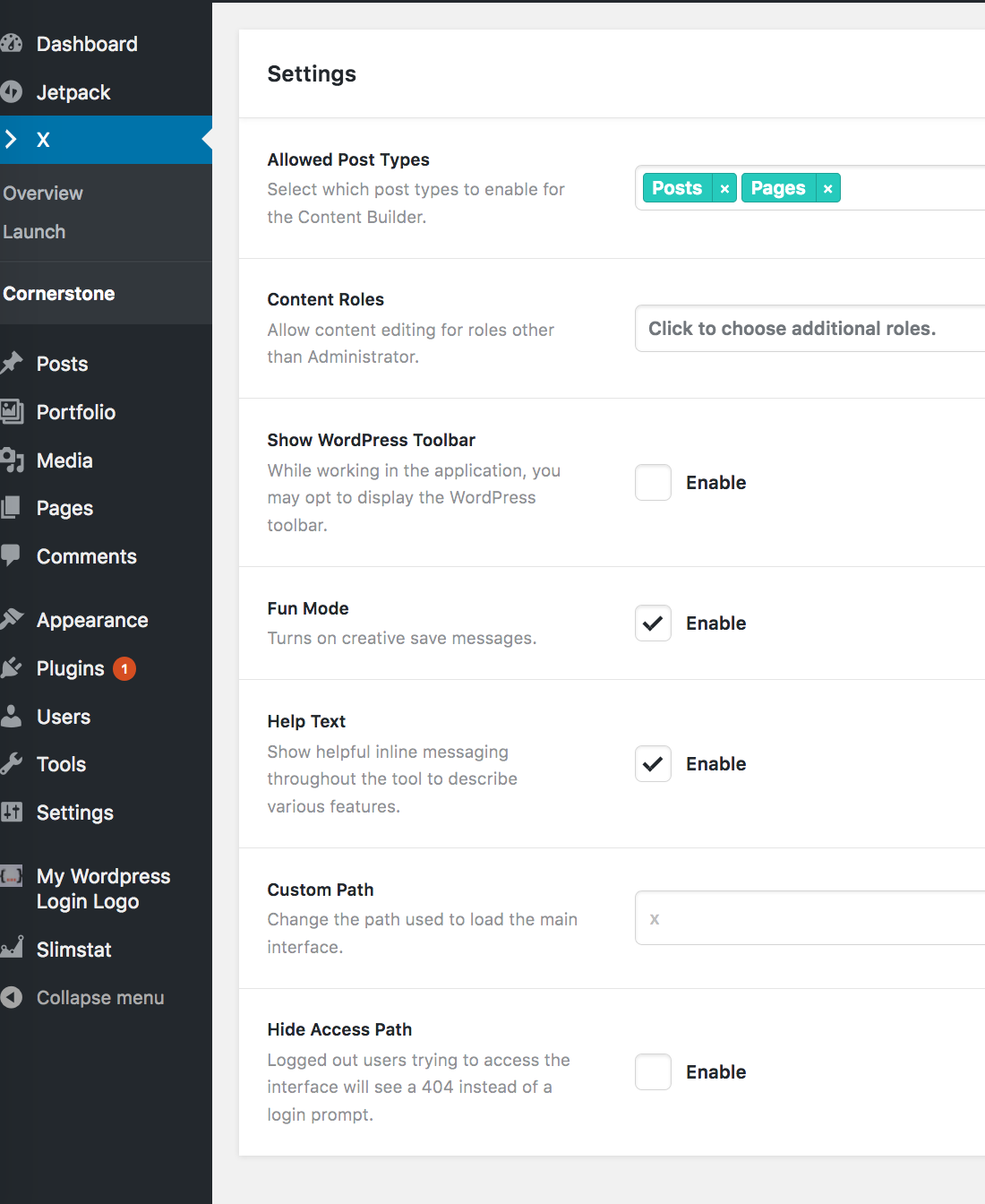Screen dimensions: 985x1204
Task: Click the Media icon in sidebar
Action: coord(12,460)
